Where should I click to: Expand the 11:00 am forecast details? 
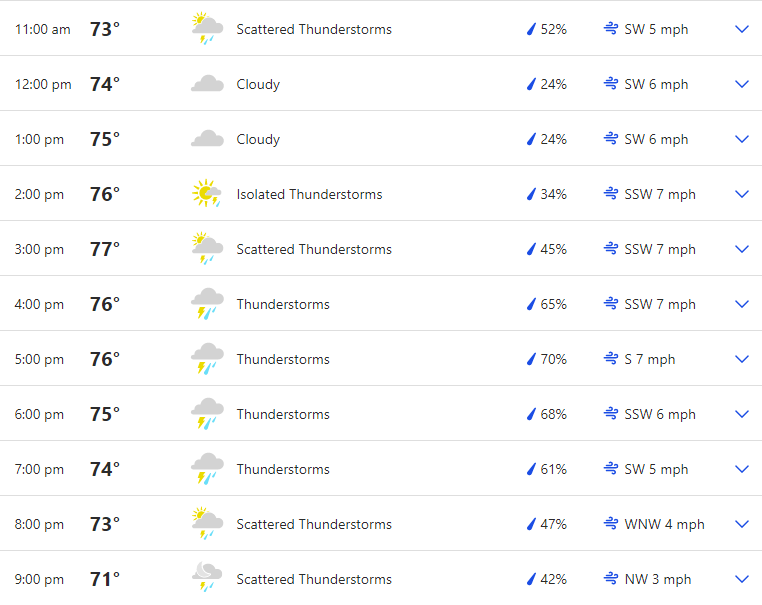click(x=742, y=29)
